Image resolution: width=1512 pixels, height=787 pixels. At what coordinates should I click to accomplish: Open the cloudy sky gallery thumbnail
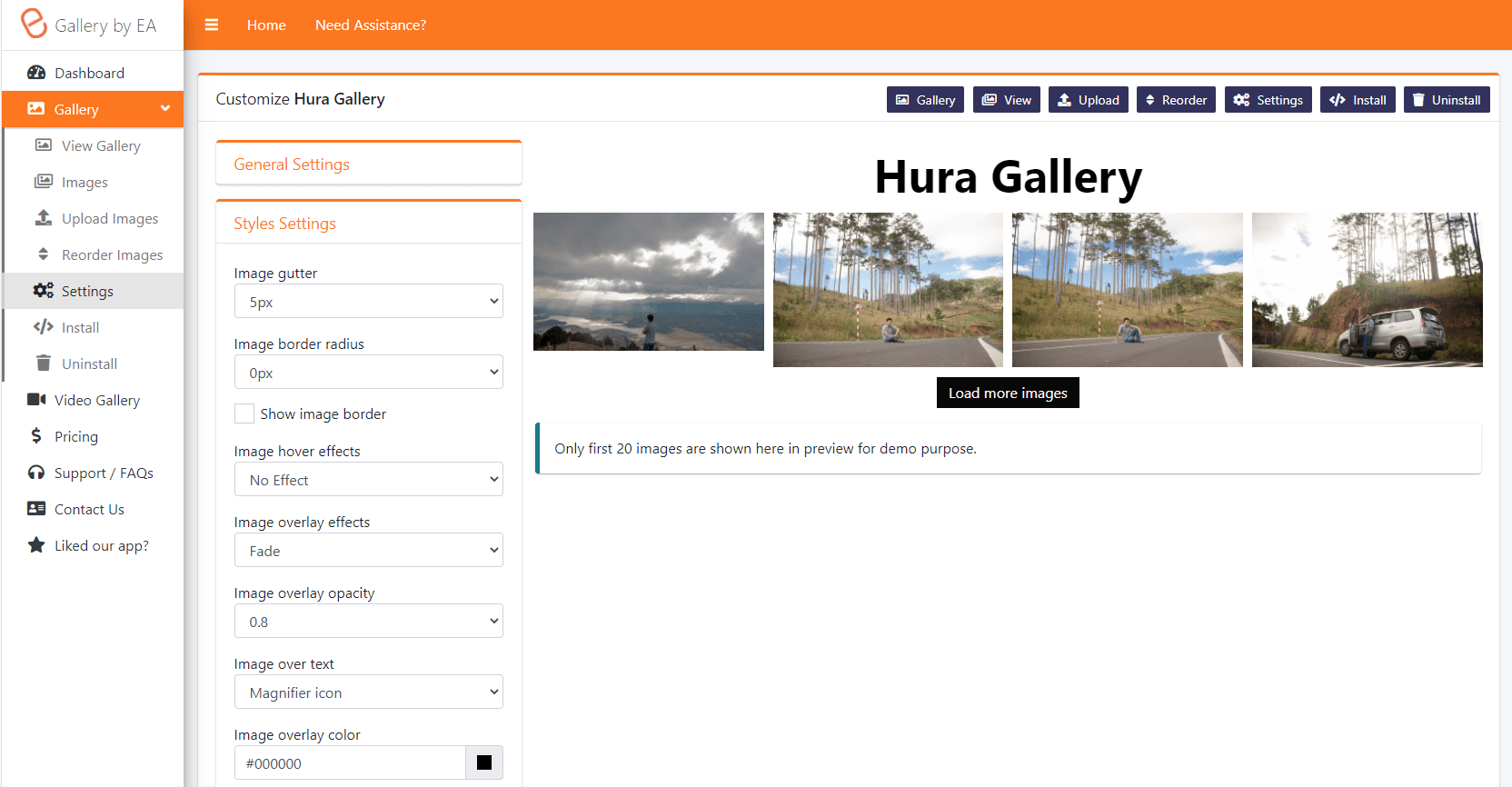tap(649, 282)
